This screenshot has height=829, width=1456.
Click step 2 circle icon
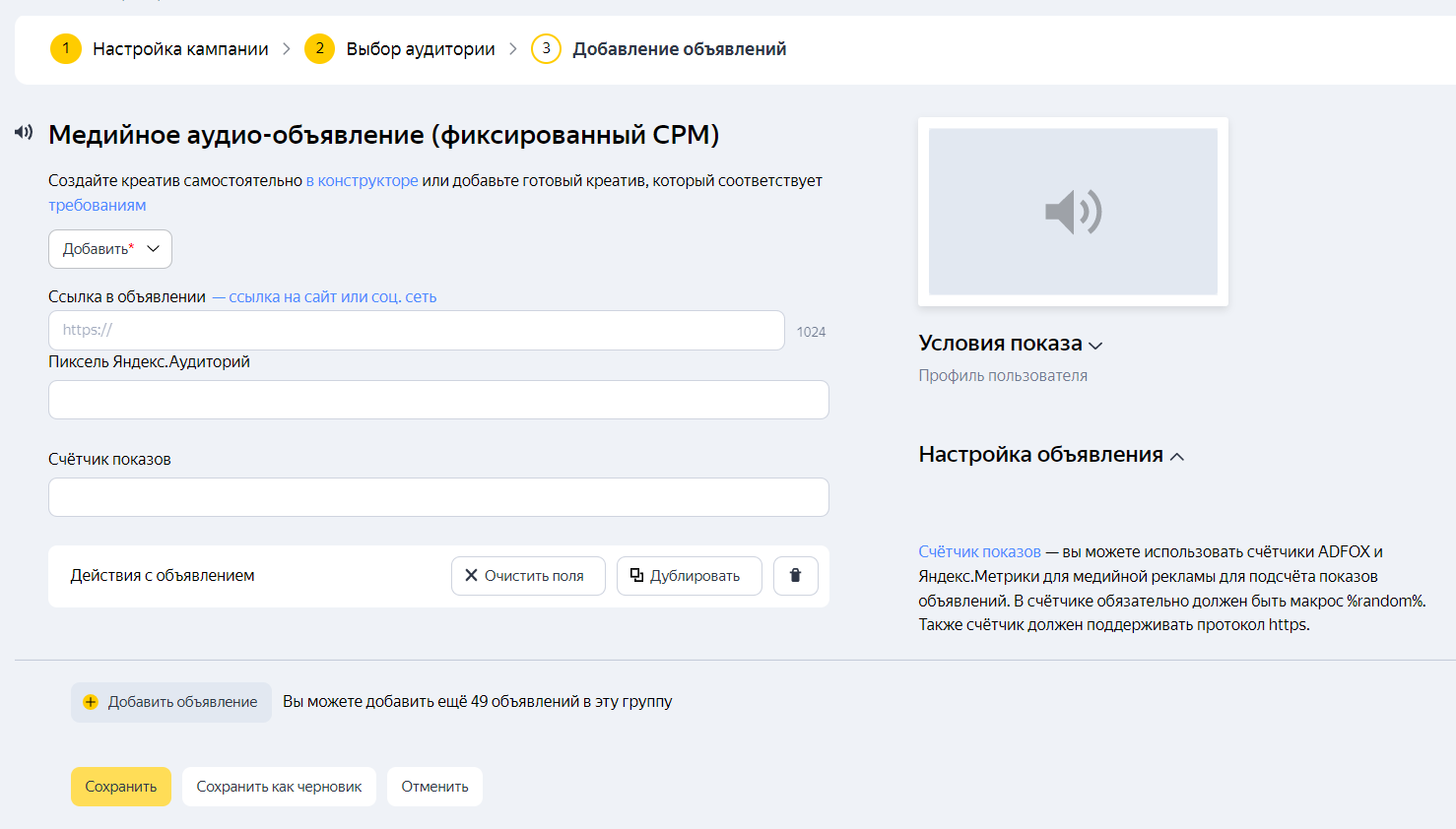319,48
